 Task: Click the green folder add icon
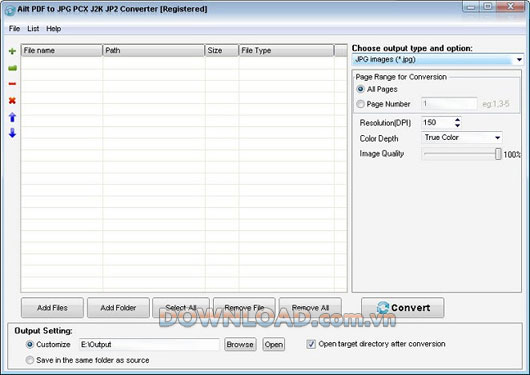(12, 68)
